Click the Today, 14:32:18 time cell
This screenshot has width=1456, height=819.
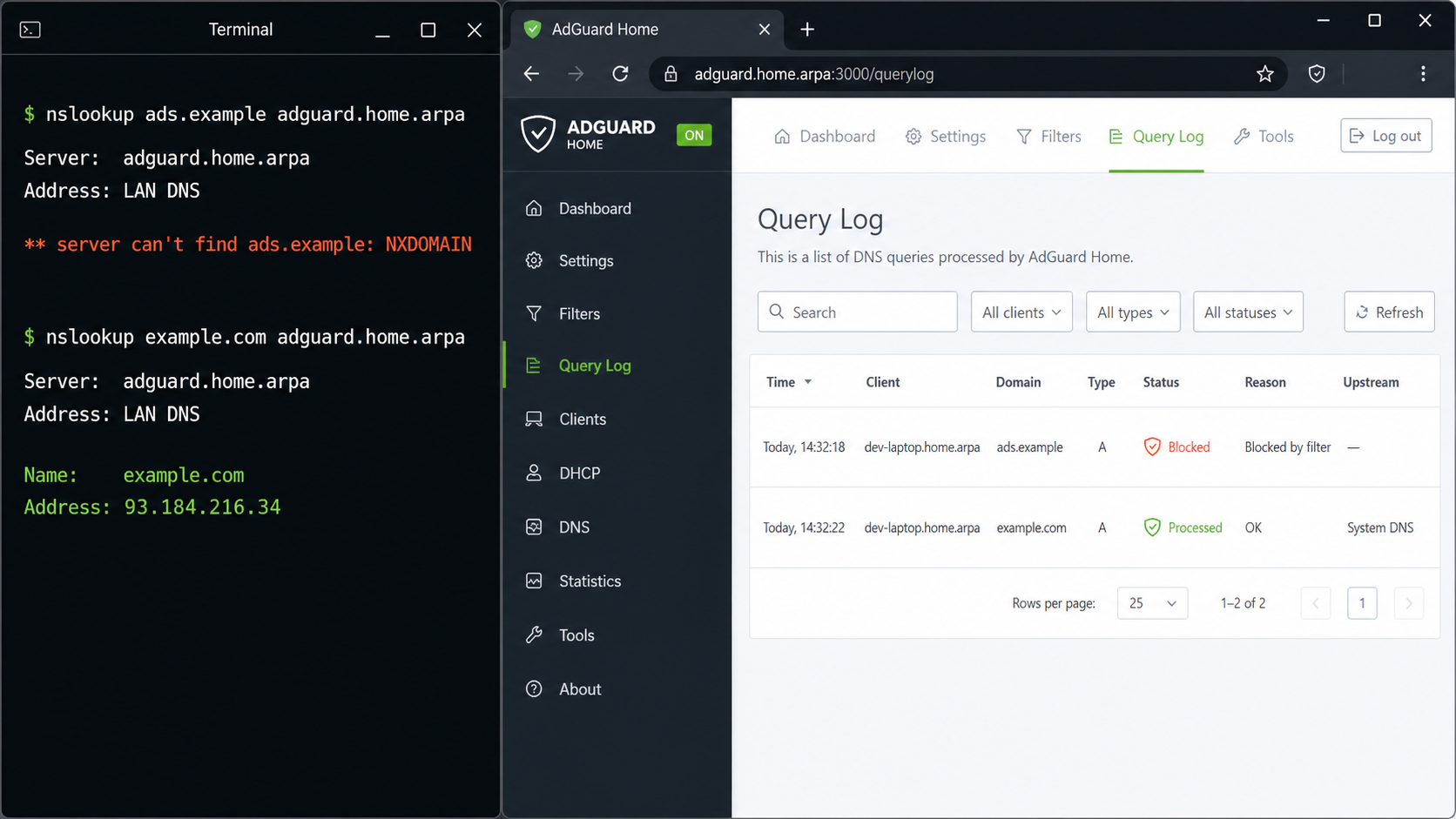pyautogui.click(x=804, y=447)
